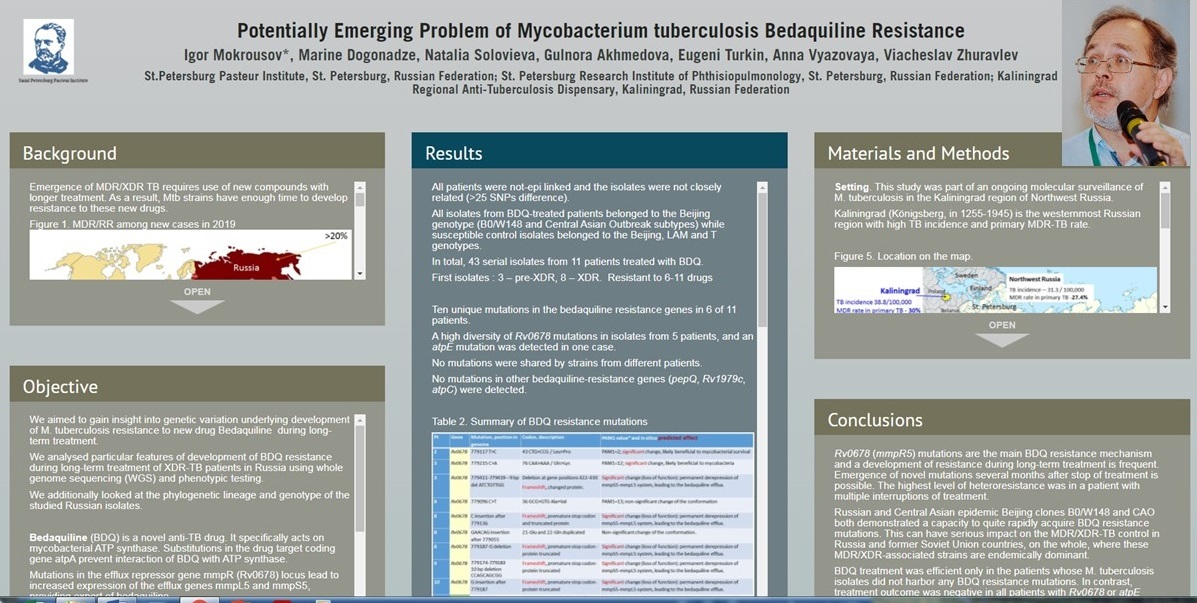Viewport: 1197px width, 603px height.
Task: Open Figure 5 Kaliningrad location map
Action: tap(995, 289)
